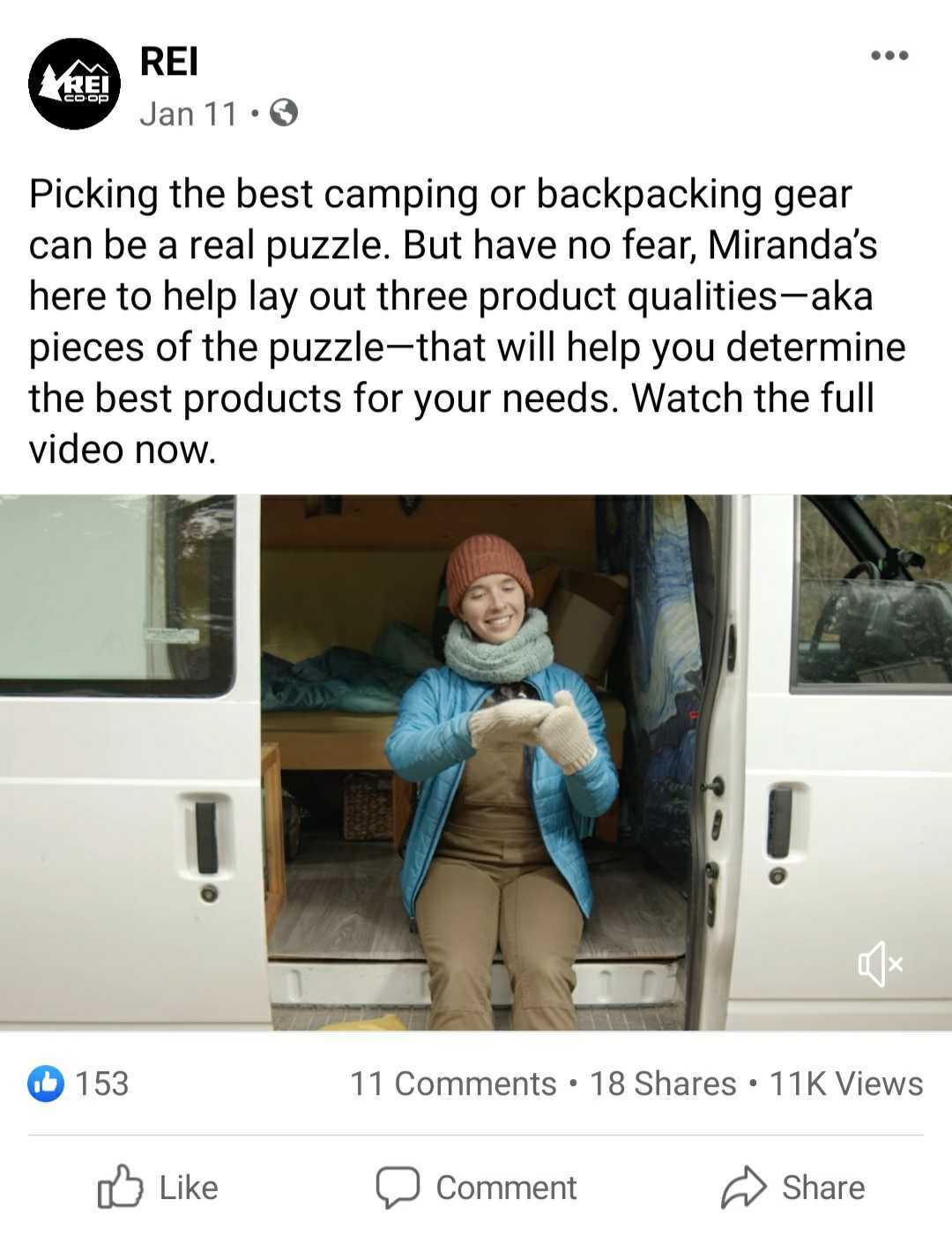This screenshot has height=1251, width=952.
Task: Open the blue like reaction icon
Action: pyautogui.click(x=46, y=1083)
